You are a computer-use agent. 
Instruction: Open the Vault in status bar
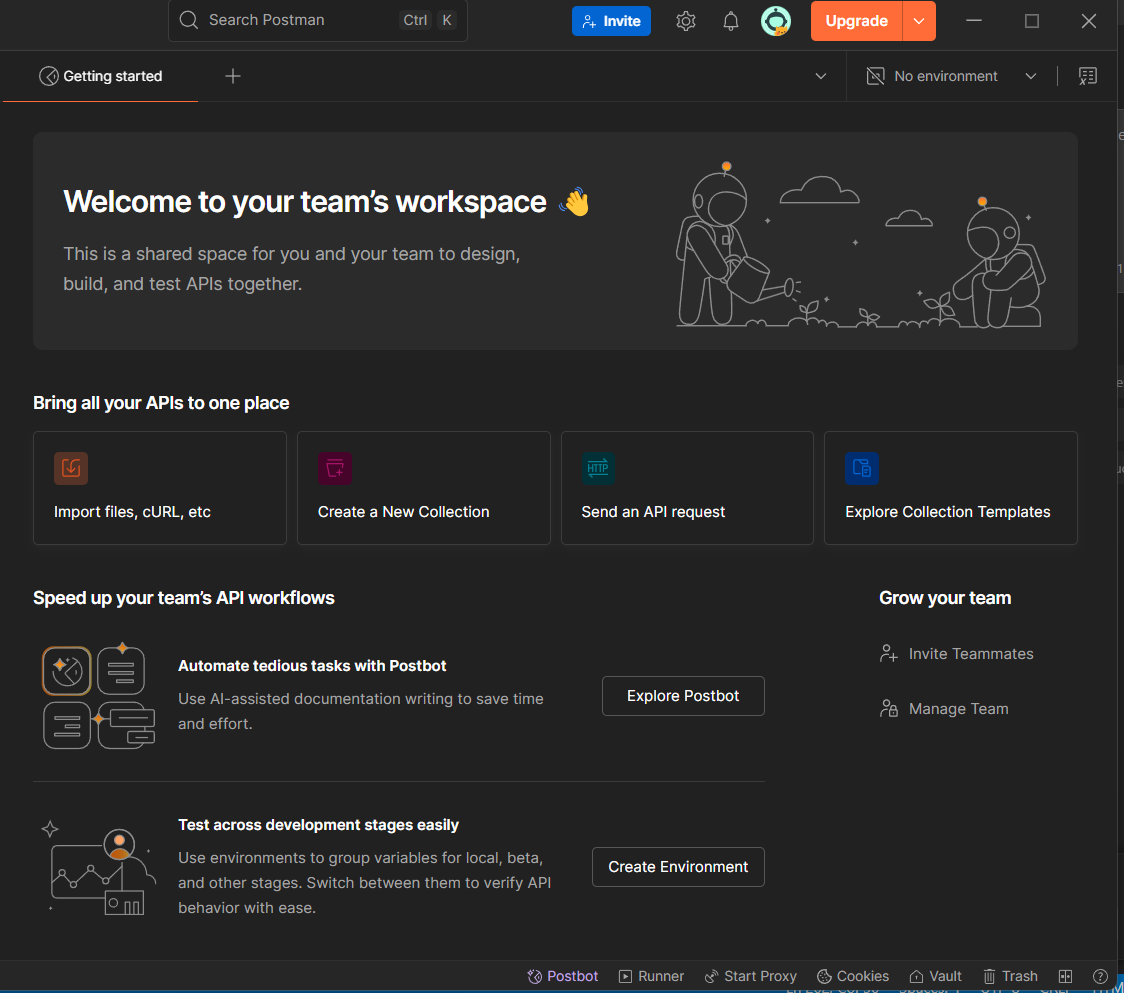pos(935,976)
